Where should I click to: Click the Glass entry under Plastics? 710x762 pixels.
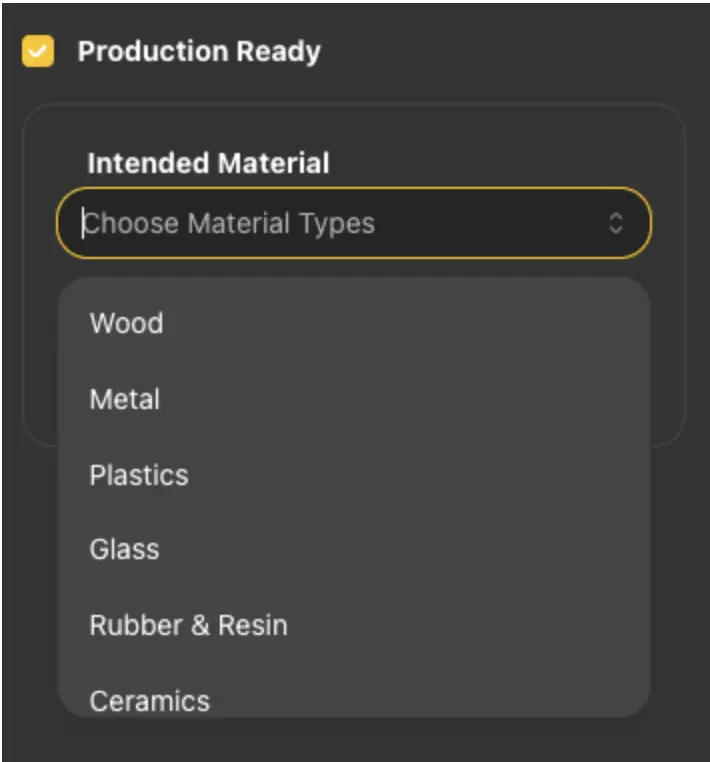124,549
